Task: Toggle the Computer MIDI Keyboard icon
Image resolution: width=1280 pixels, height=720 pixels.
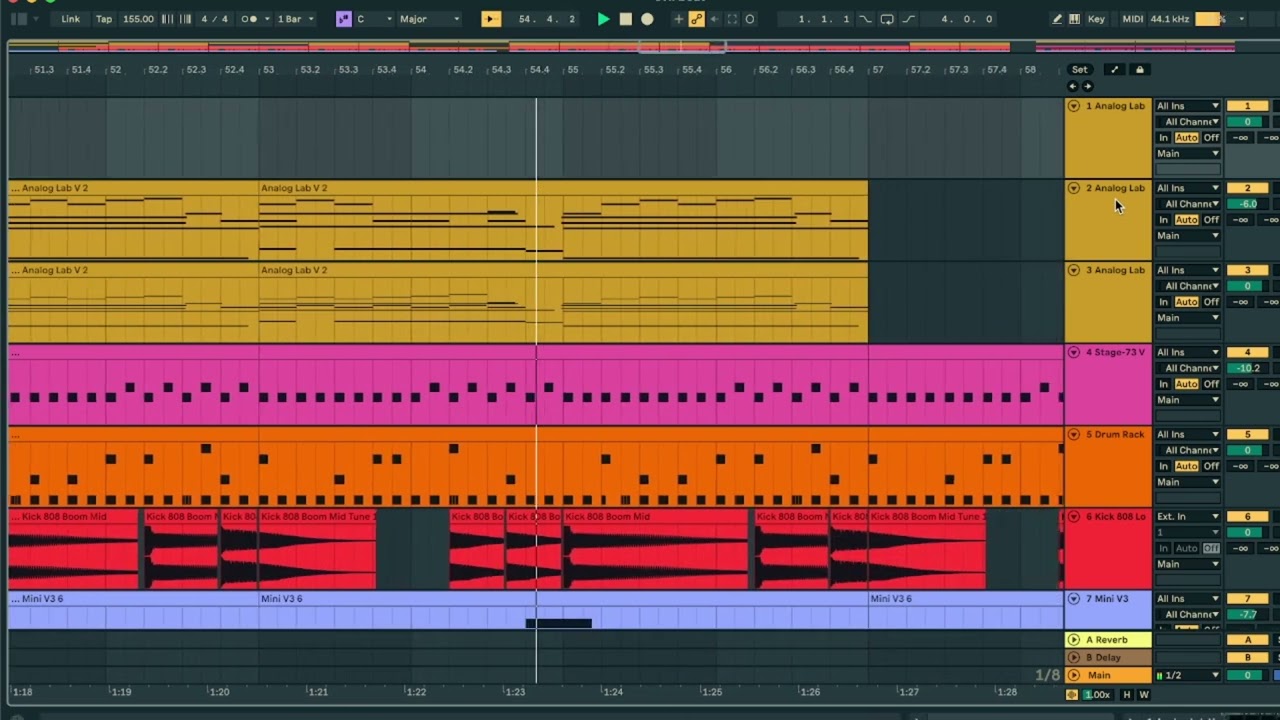Action: coord(1074,19)
